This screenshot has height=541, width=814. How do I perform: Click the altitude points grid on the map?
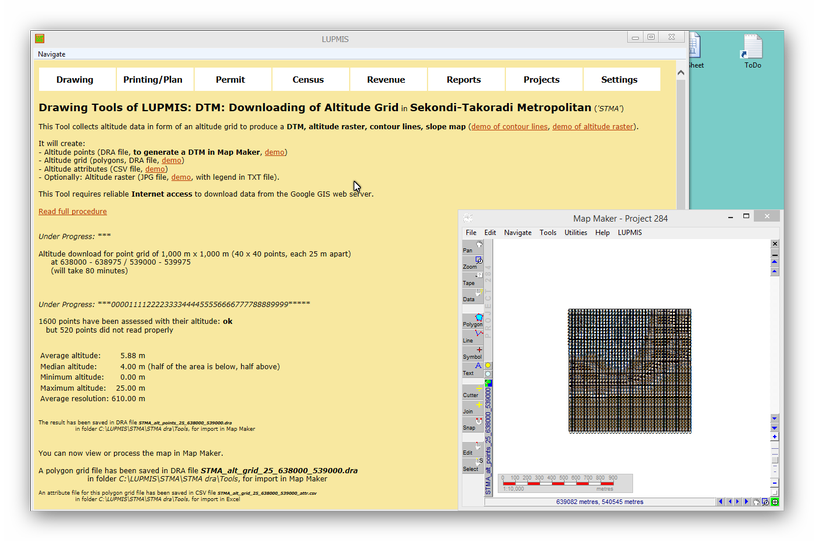tap(629, 371)
